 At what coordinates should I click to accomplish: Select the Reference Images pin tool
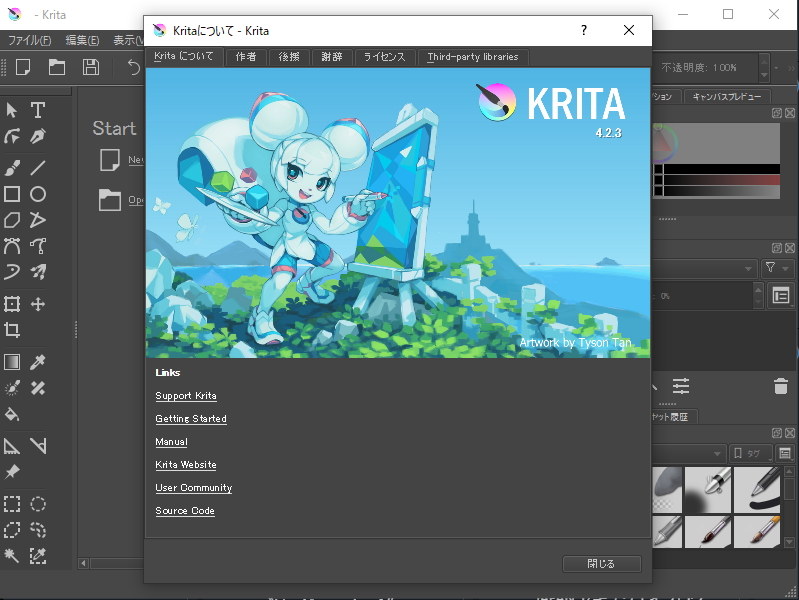pyautogui.click(x=12, y=472)
